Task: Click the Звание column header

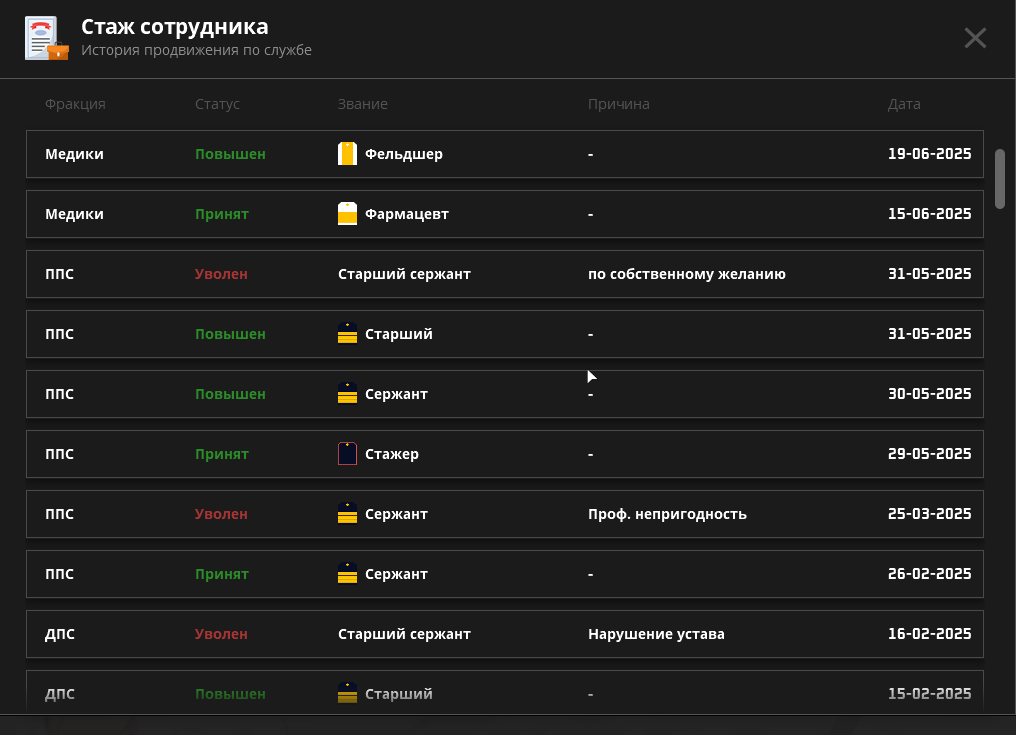Action: coord(362,104)
